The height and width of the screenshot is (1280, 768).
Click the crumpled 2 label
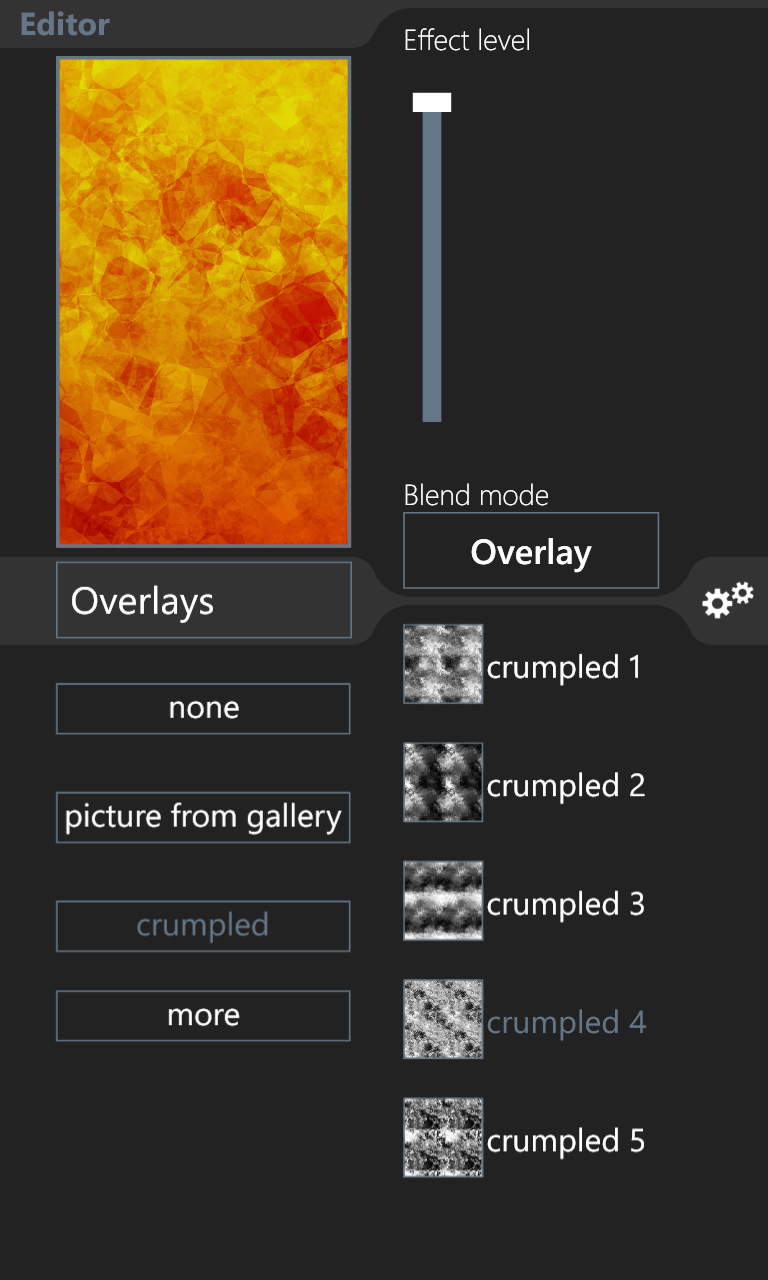tap(566, 786)
